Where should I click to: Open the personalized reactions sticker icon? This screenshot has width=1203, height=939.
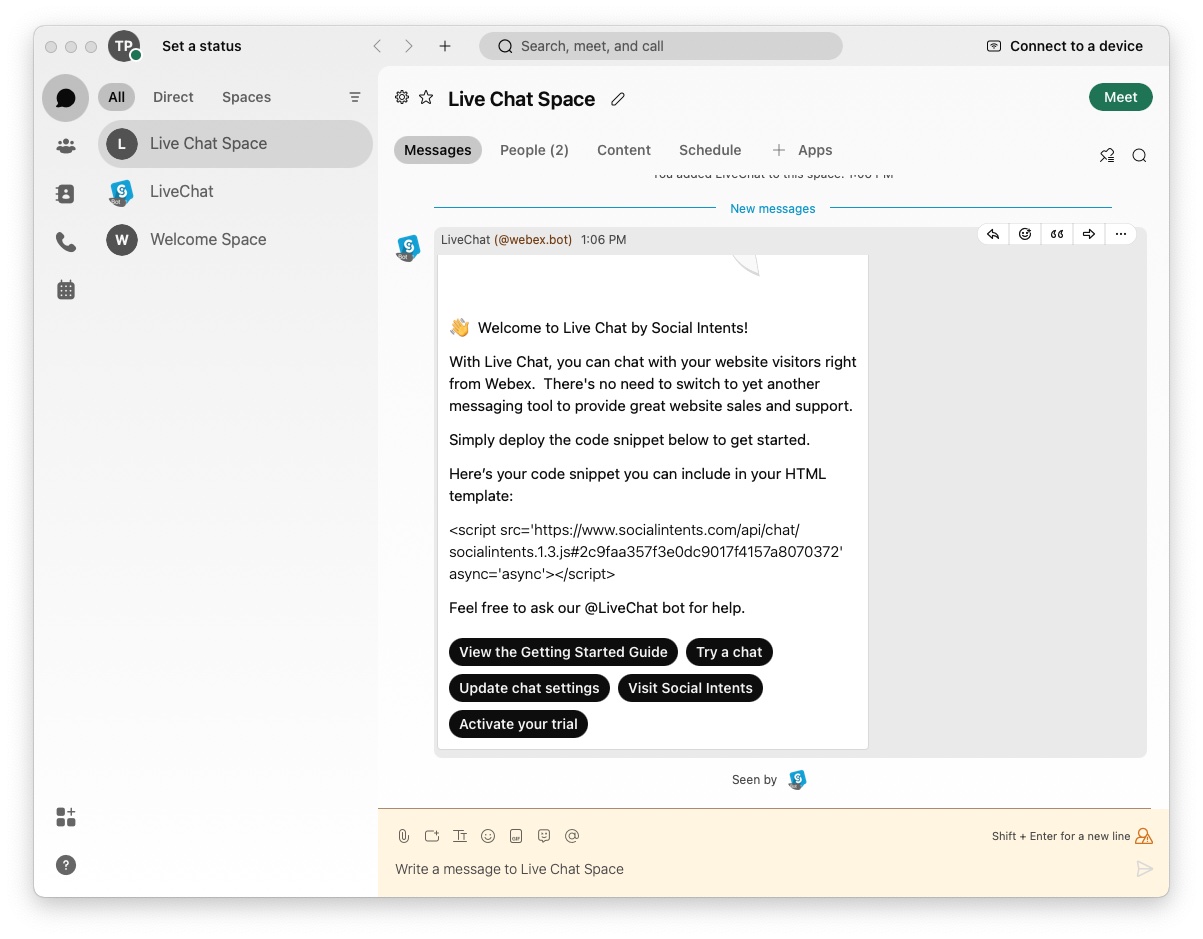click(544, 836)
